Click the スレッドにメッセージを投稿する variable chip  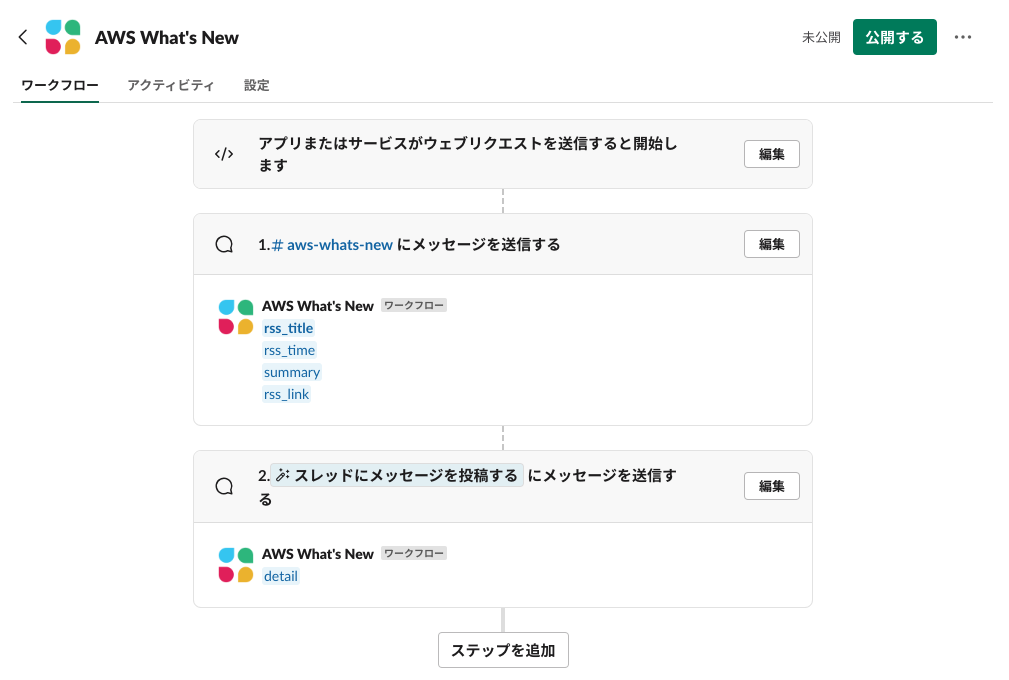pyautogui.click(x=396, y=475)
